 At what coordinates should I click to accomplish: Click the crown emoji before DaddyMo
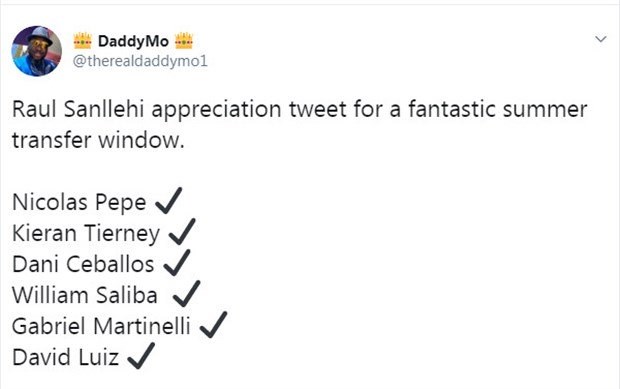pyautogui.click(x=83, y=41)
